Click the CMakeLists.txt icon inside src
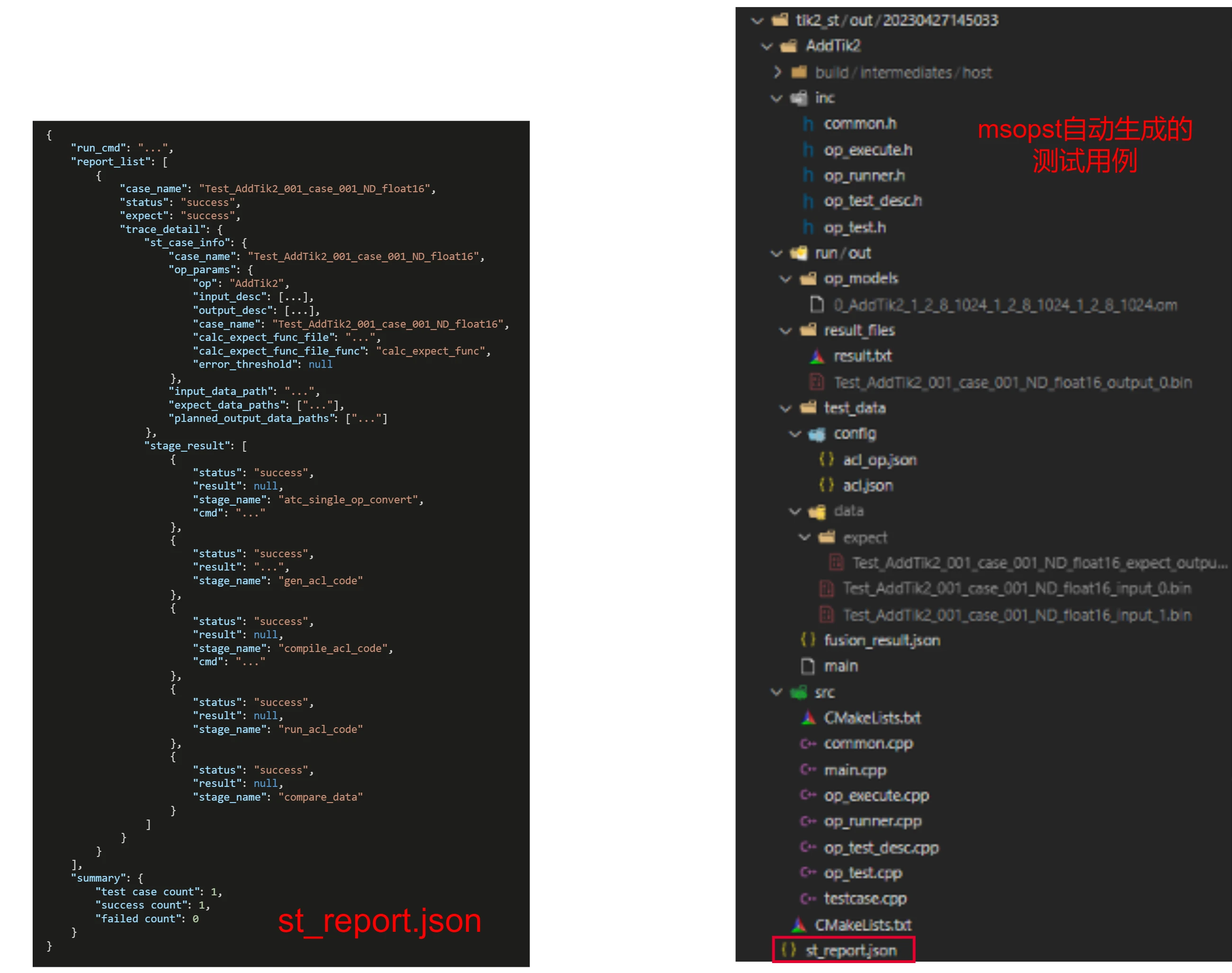The height and width of the screenshot is (973, 1232). 808,718
